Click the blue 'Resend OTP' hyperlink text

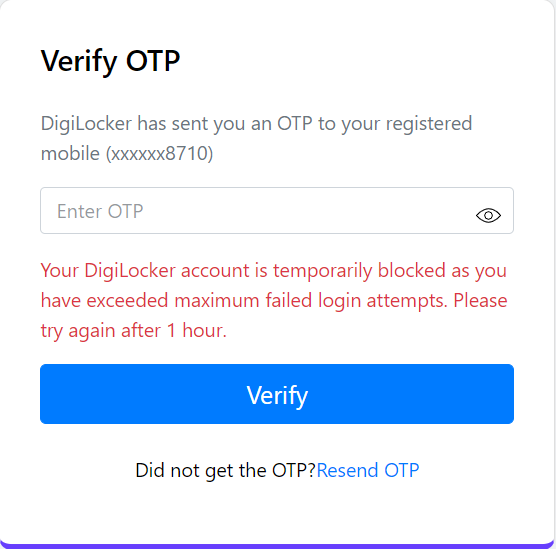click(368, 470)
